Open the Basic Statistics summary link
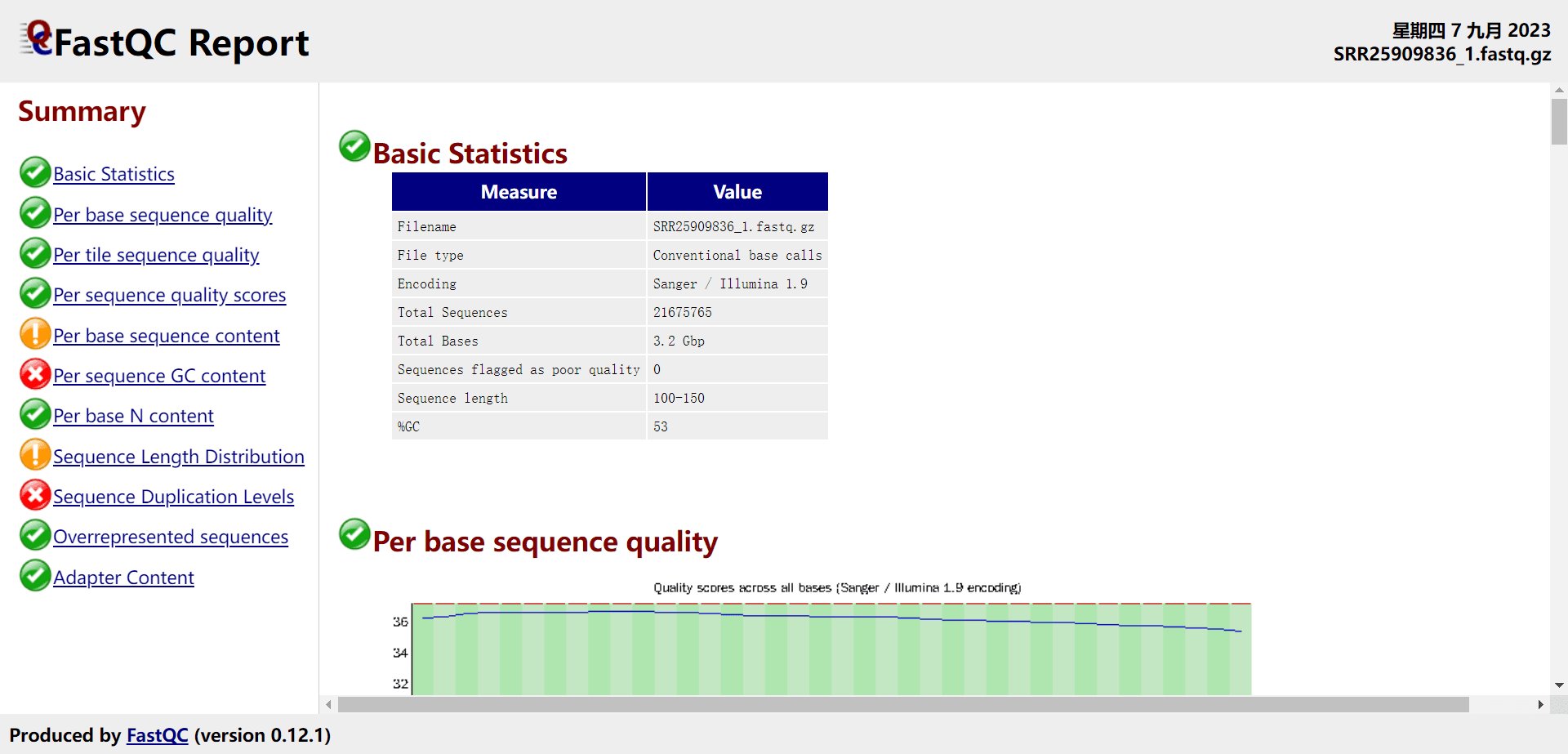The height and width of the screenshot is (754, 1568). click(114, 174)
